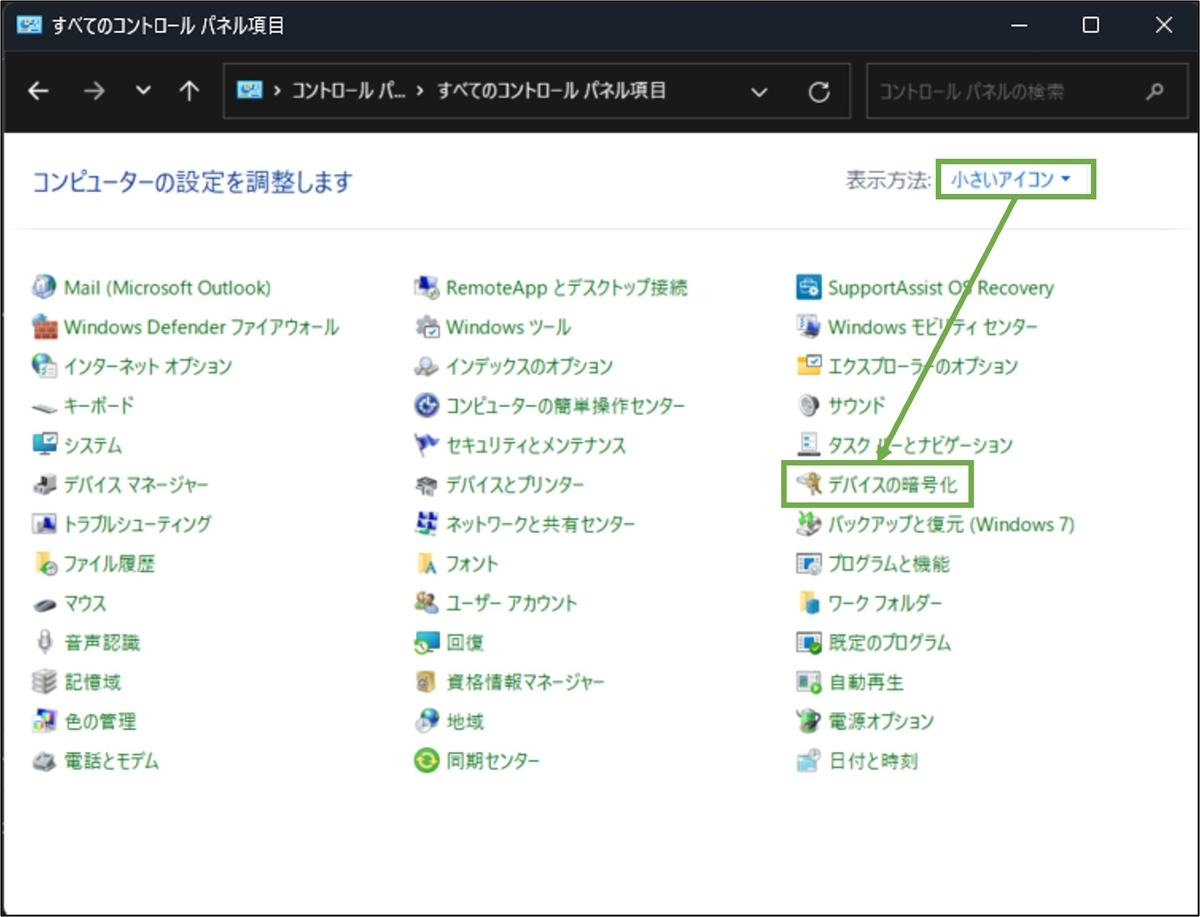Open the 小さいアイコン view dropdown
Viewport: 1200px width, 917px height.
pos(1011,180)
